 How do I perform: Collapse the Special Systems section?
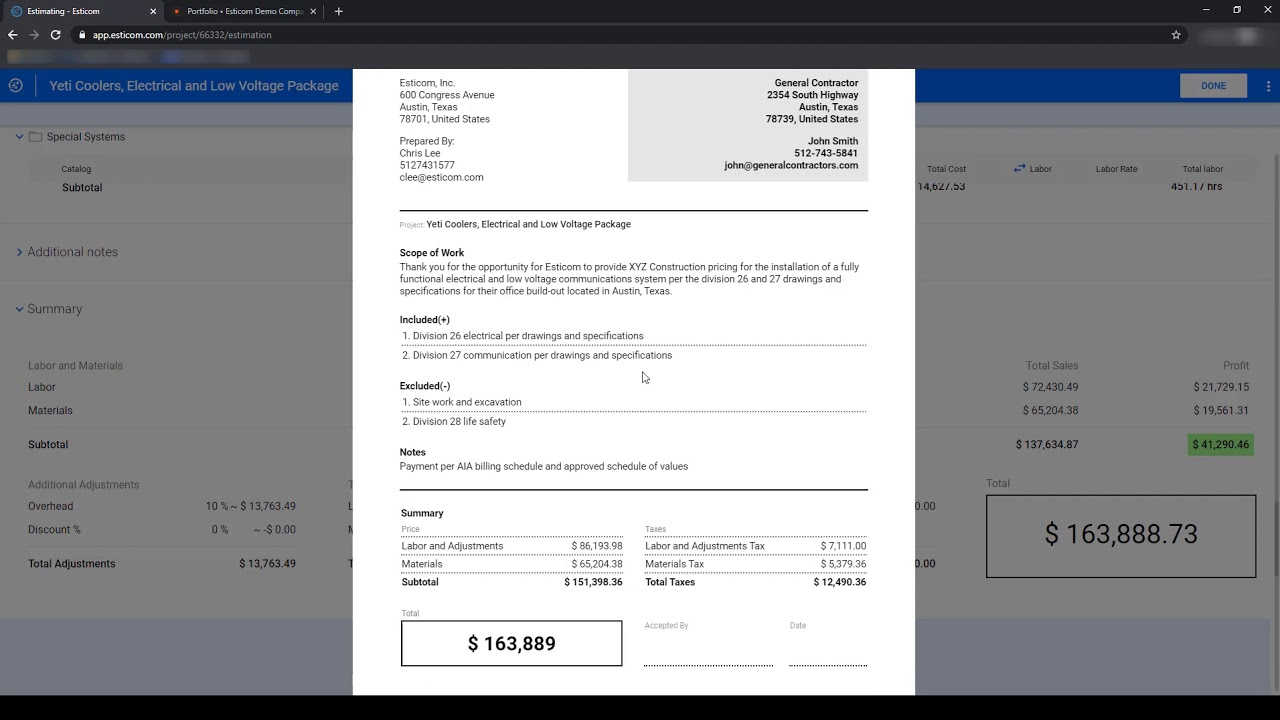(19, 137)
